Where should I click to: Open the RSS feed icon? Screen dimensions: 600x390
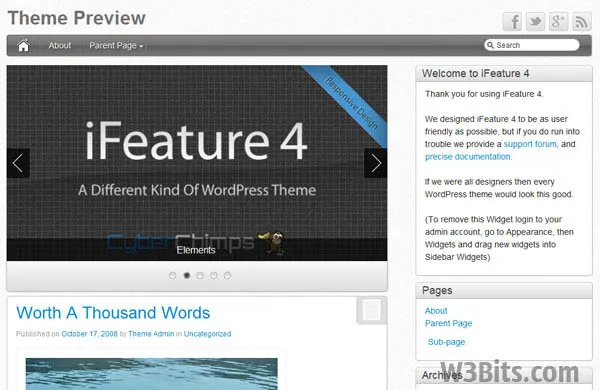582,21
